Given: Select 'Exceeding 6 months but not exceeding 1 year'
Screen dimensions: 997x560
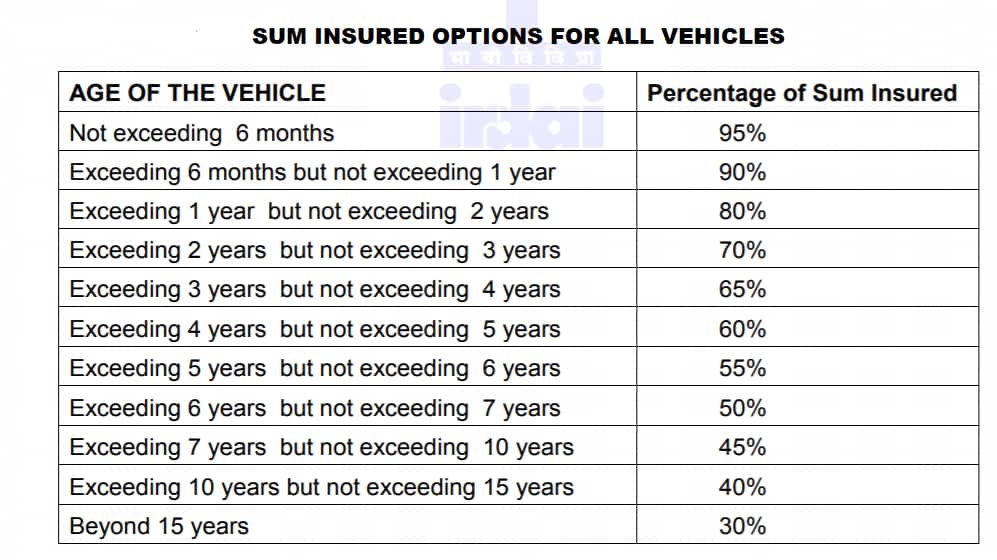Looking at the screenshot, I should pyautogui.click(x=312, y=172).
